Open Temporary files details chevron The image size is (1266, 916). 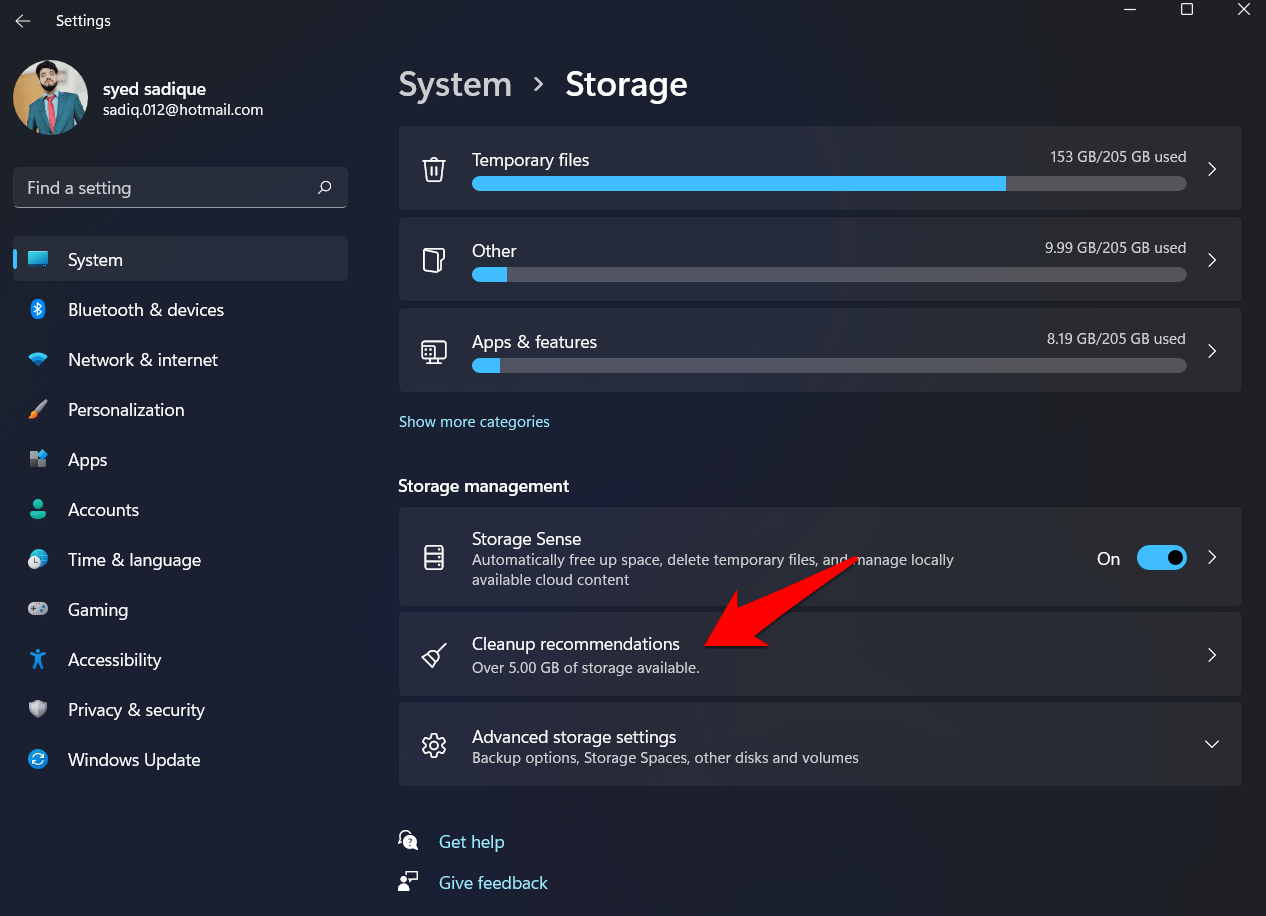[x=1211, y=169]
